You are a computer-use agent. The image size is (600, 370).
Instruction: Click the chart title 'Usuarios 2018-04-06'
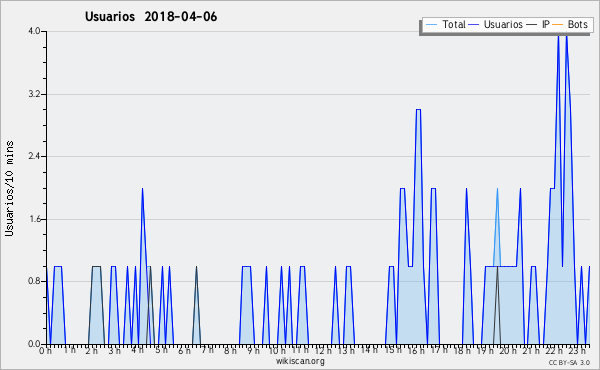pos(151,17)
